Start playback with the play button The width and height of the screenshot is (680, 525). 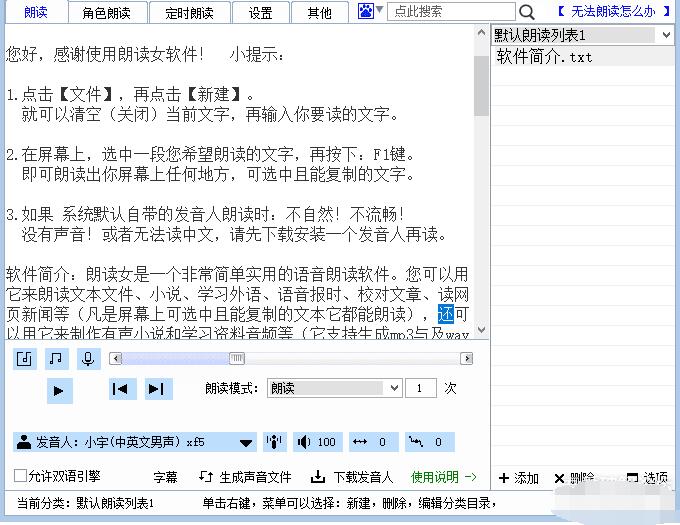[59, 391]
